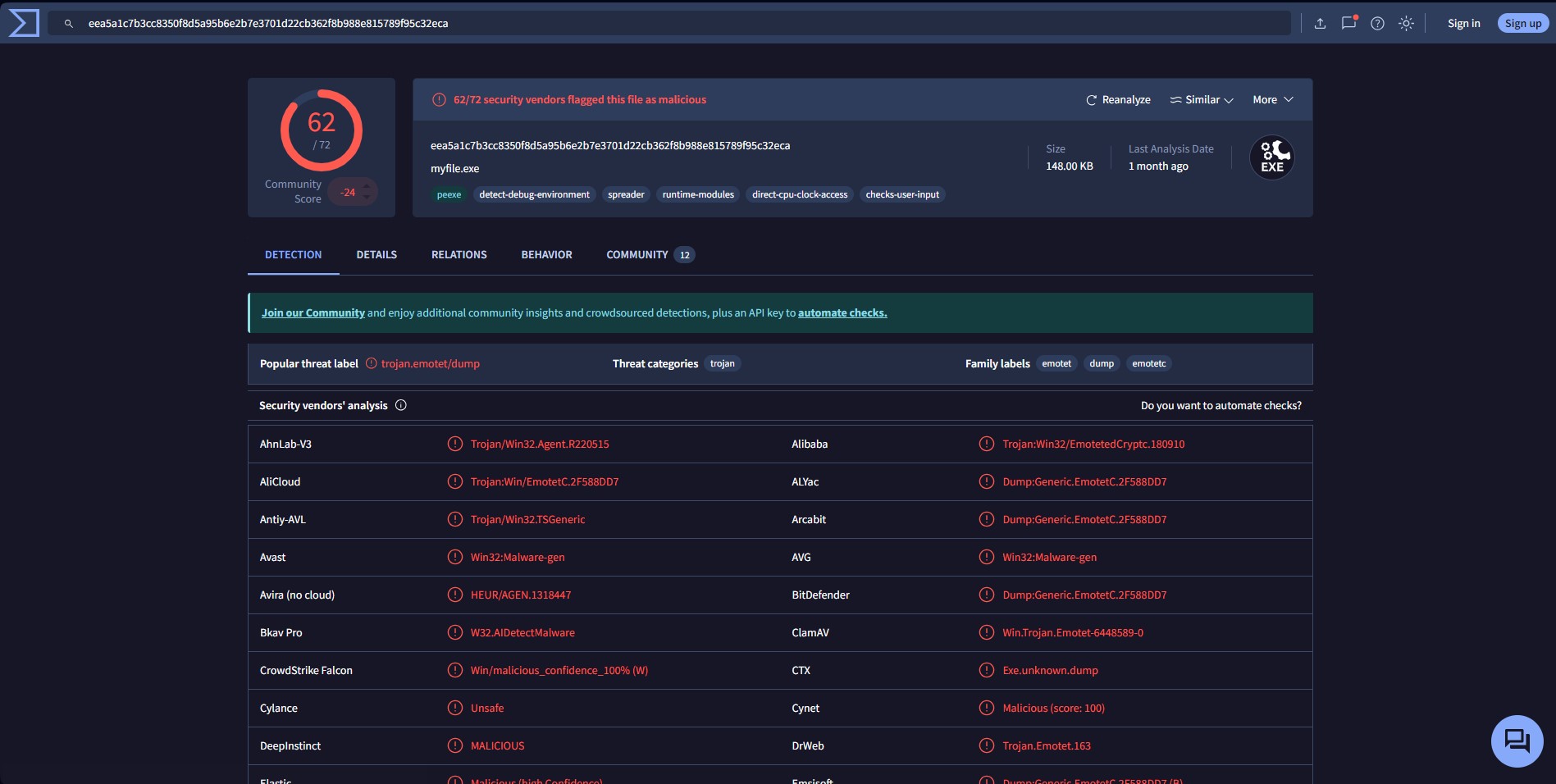The width and height of the screenshot is (1556, 784).
Task: Click the Sign up button
Action: 1523,24
